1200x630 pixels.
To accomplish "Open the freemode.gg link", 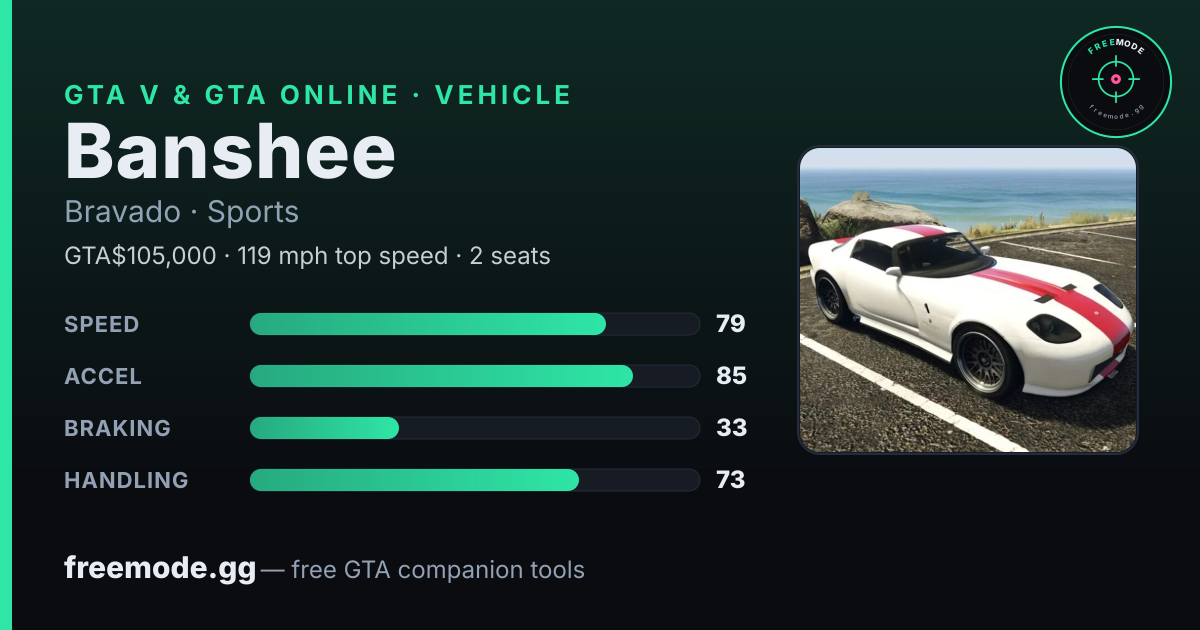I will tap(160, 569).
